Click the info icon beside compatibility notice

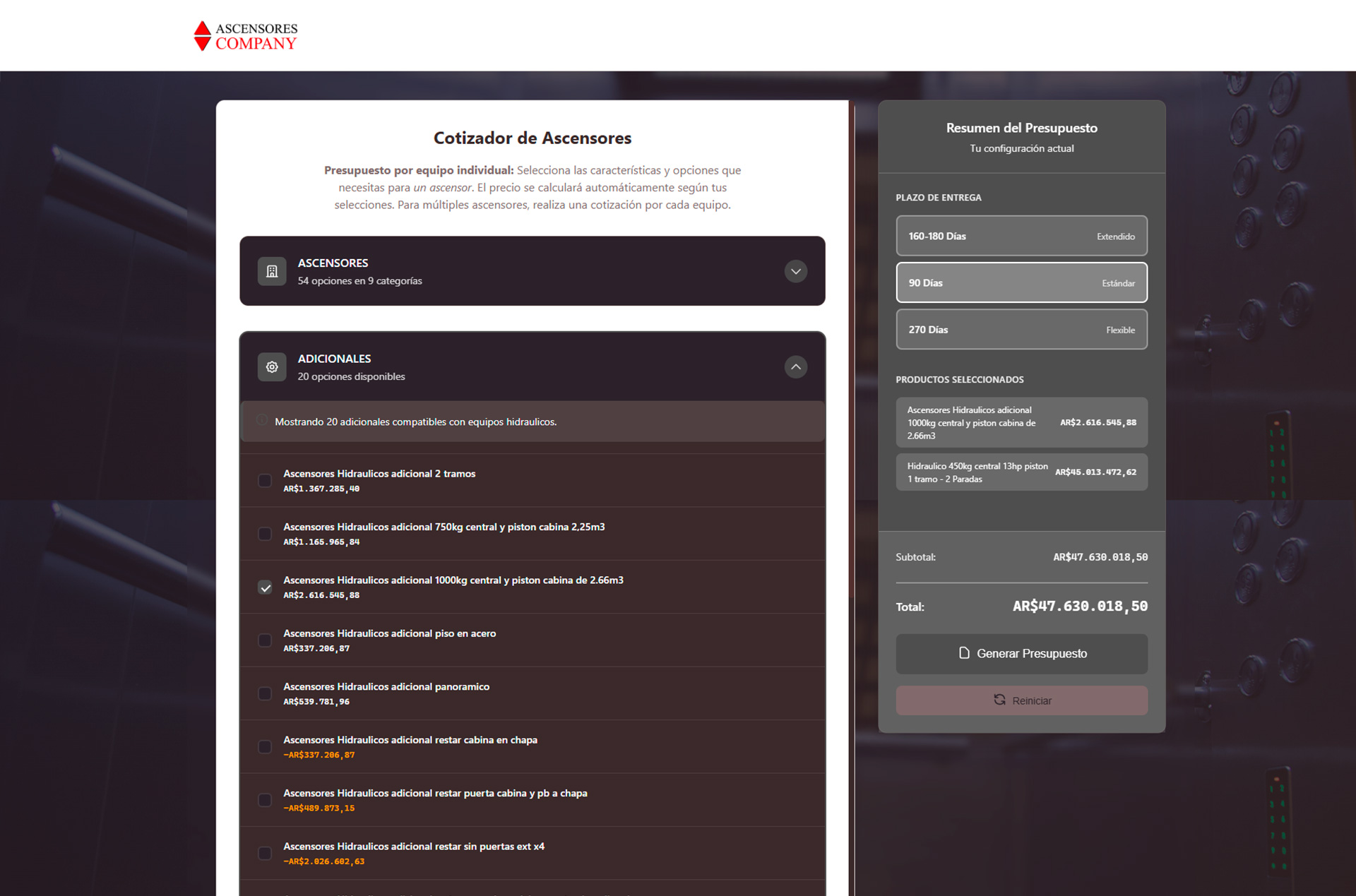pos(261,420)
